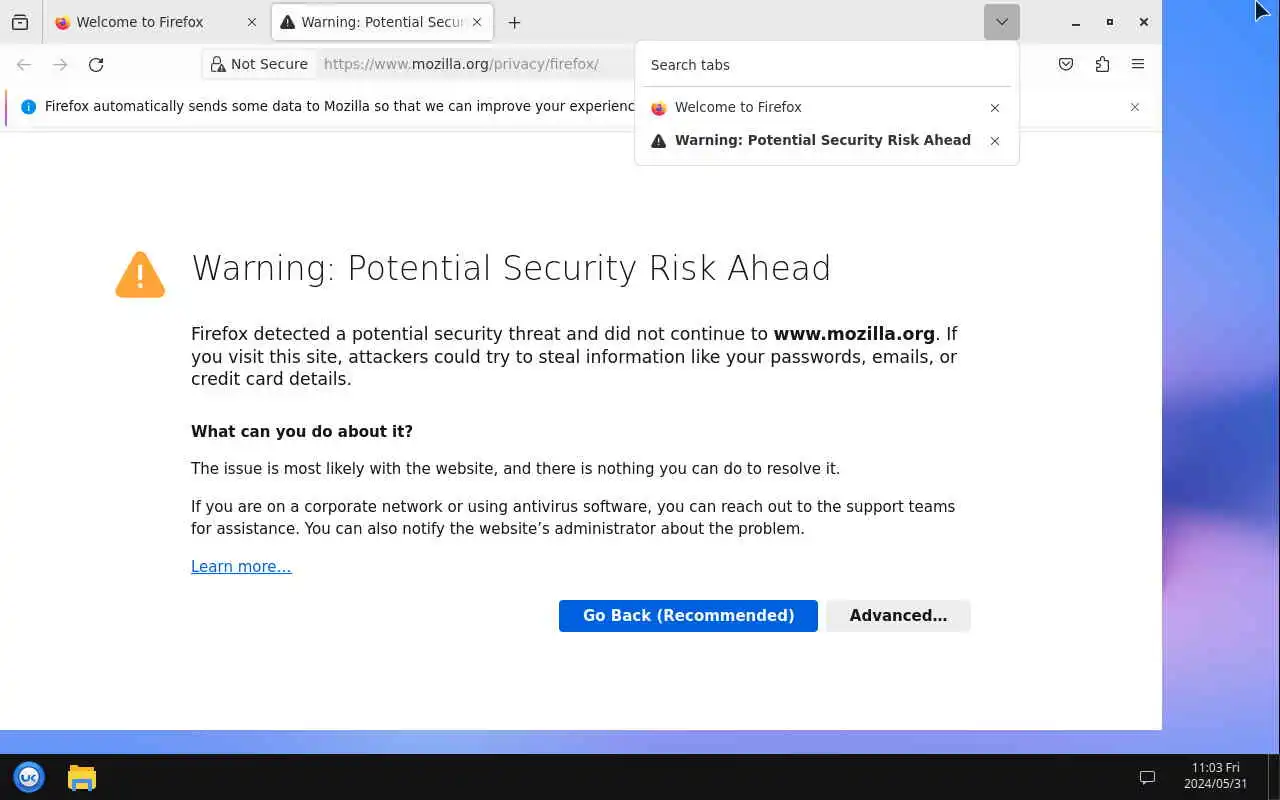
Task: Click the reload page icon
Action: tap(96, 65)
